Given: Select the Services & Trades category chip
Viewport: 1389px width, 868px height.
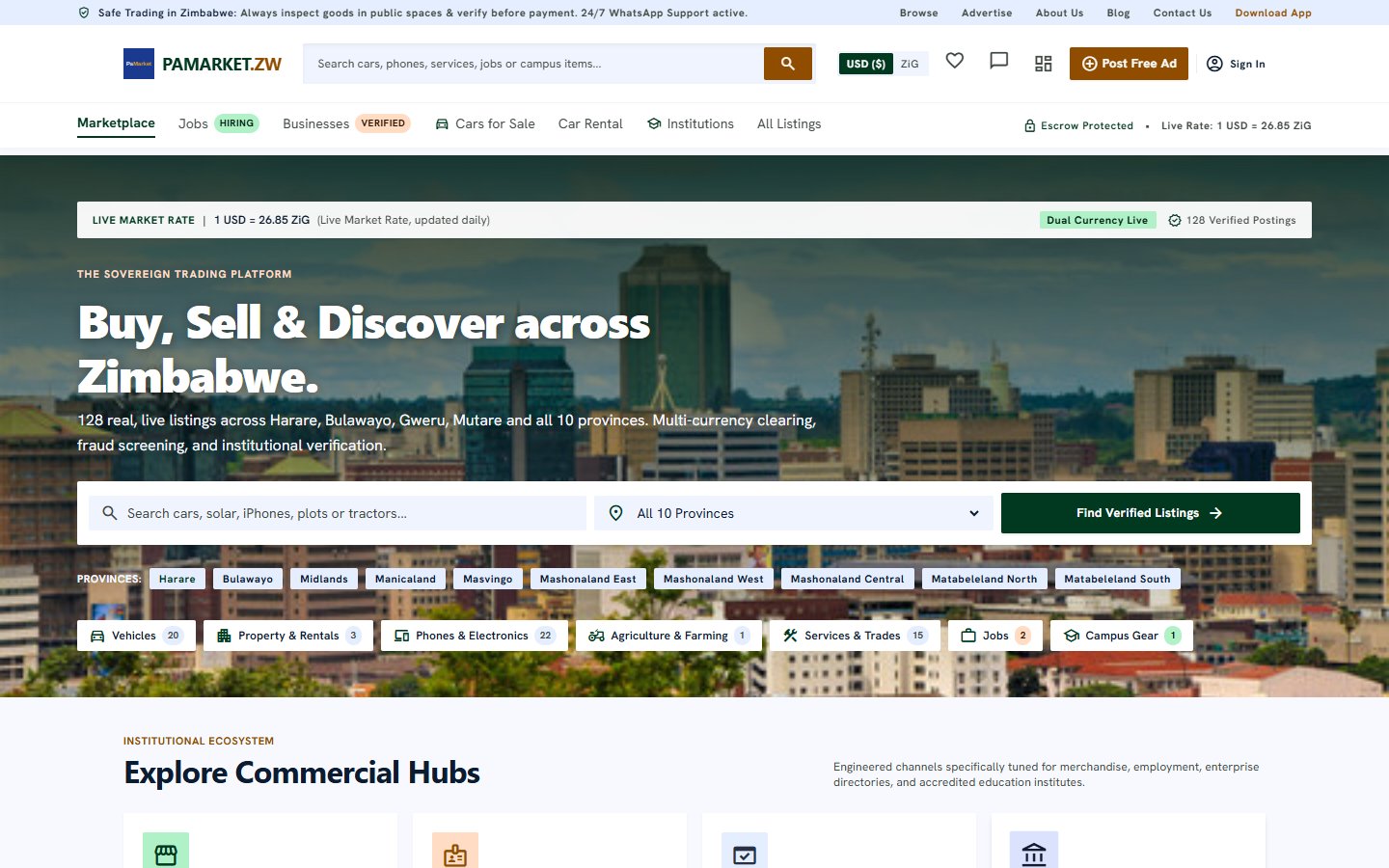Looking at the screenshot, I should click(x=855, y=636).
